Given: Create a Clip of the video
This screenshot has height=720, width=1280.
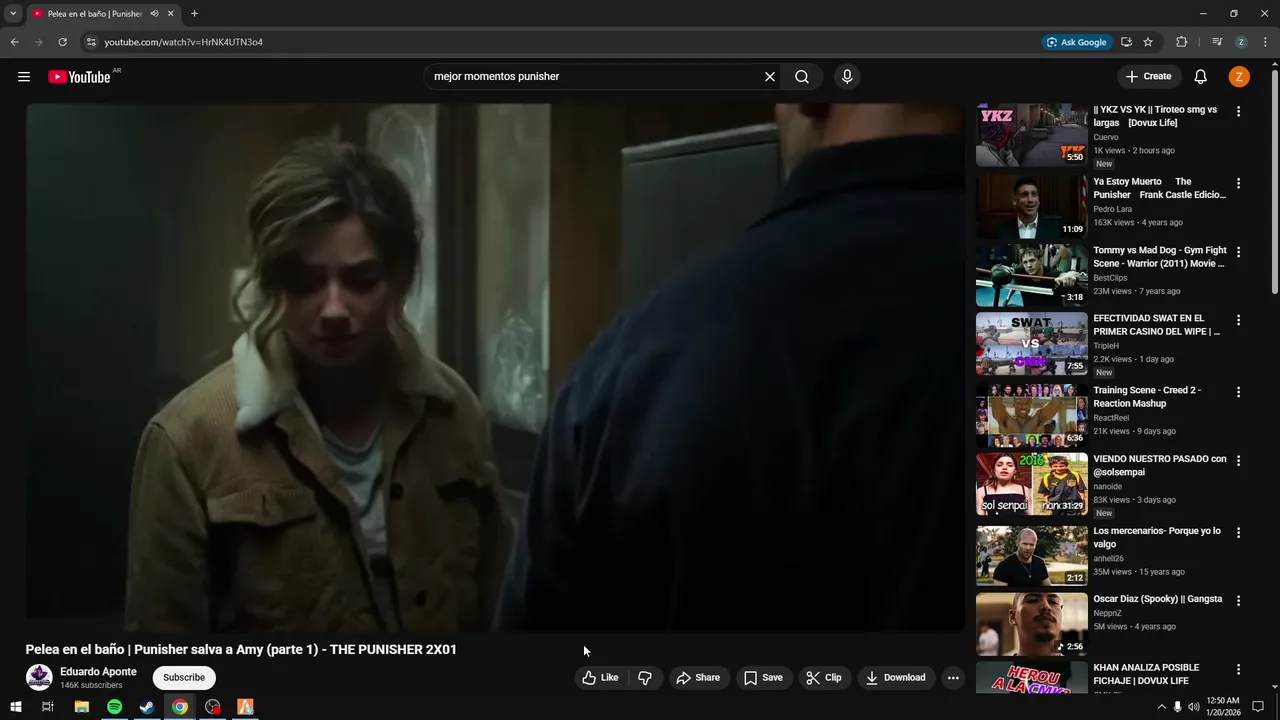Looking at the screenshot, I should (x=824, y=678).
